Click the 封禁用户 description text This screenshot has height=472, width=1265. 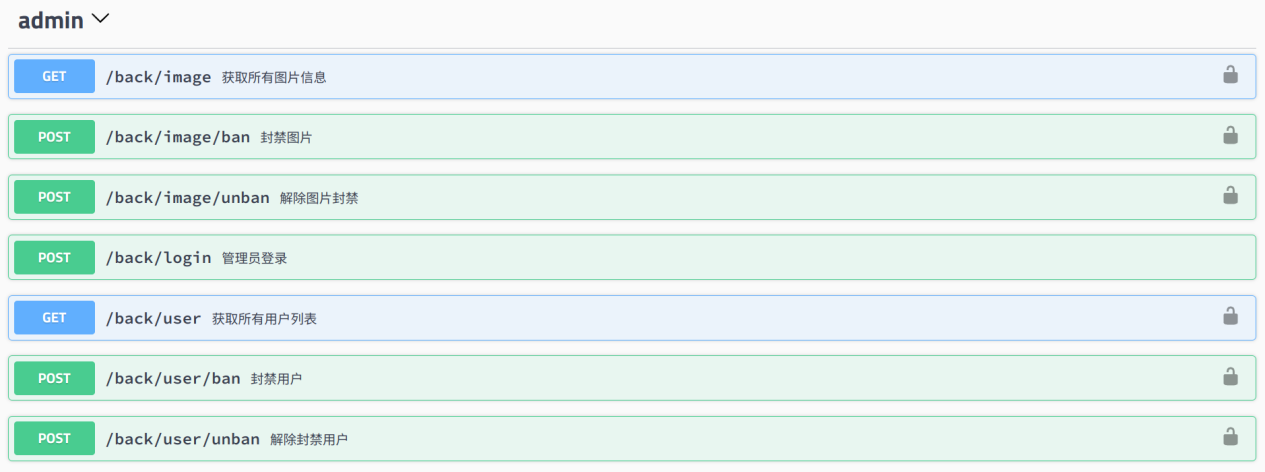pos(276,379)
